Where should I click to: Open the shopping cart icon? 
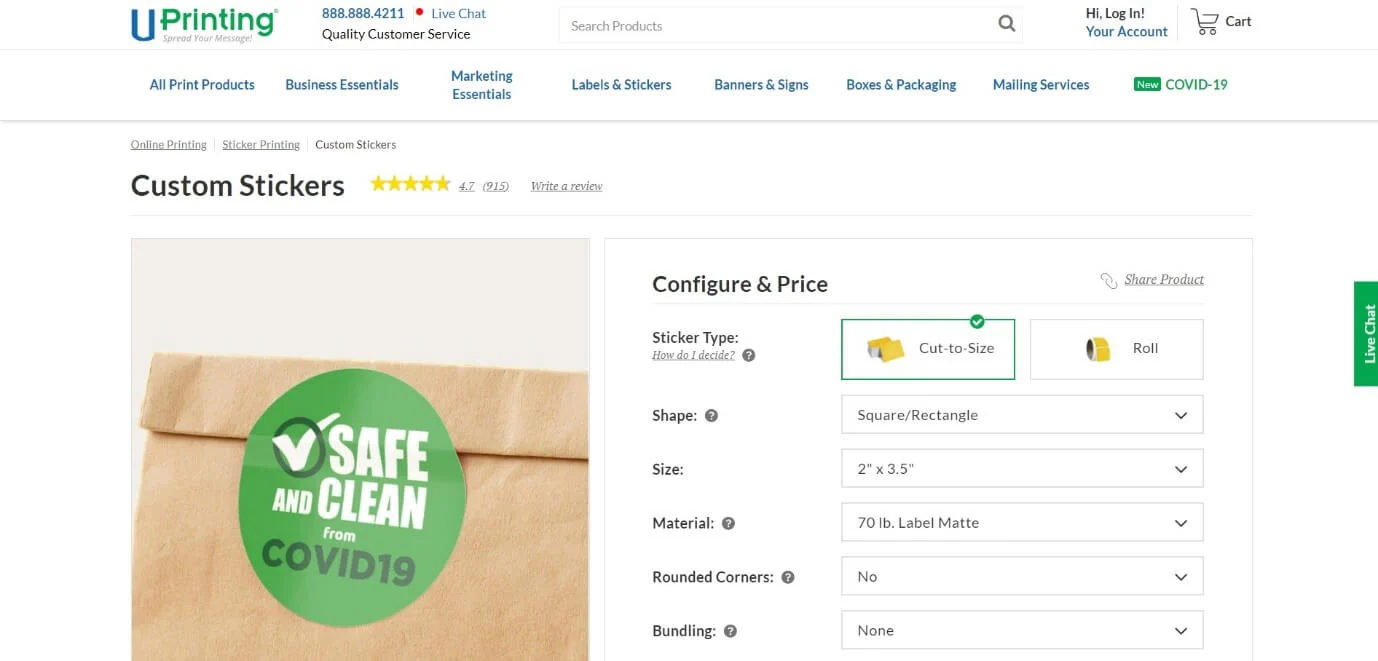click(x=1205, y=22)
